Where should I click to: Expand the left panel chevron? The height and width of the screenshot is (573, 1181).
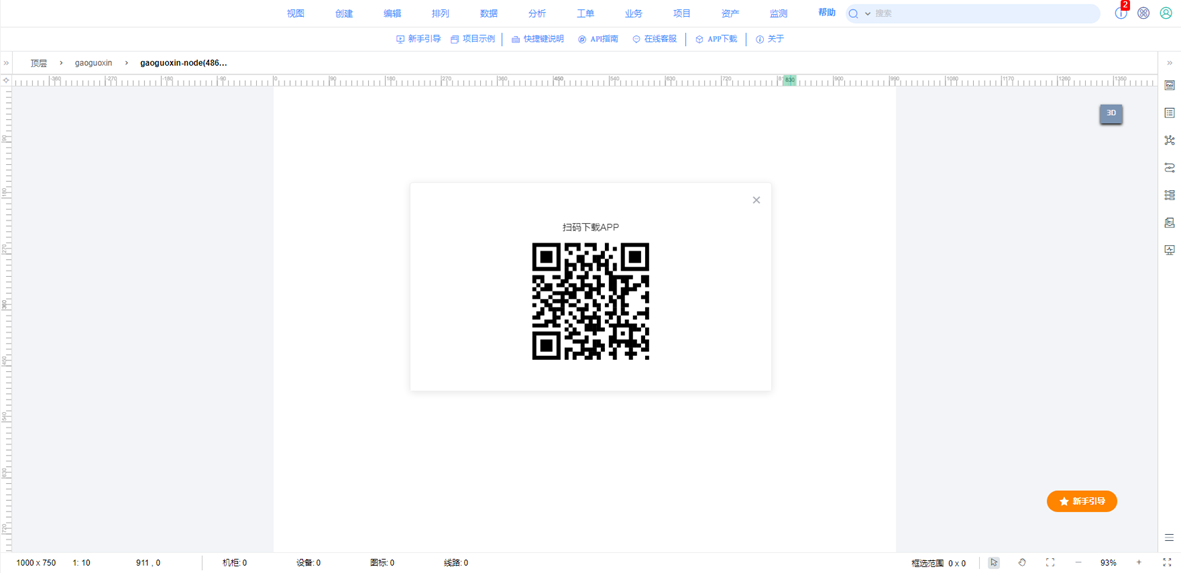tap(6, 63)
